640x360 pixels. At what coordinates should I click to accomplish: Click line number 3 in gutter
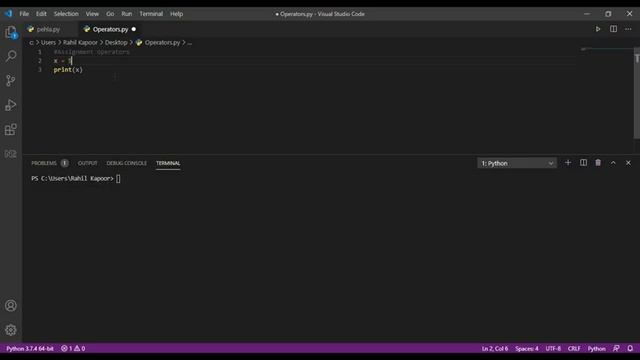[40, 70]
